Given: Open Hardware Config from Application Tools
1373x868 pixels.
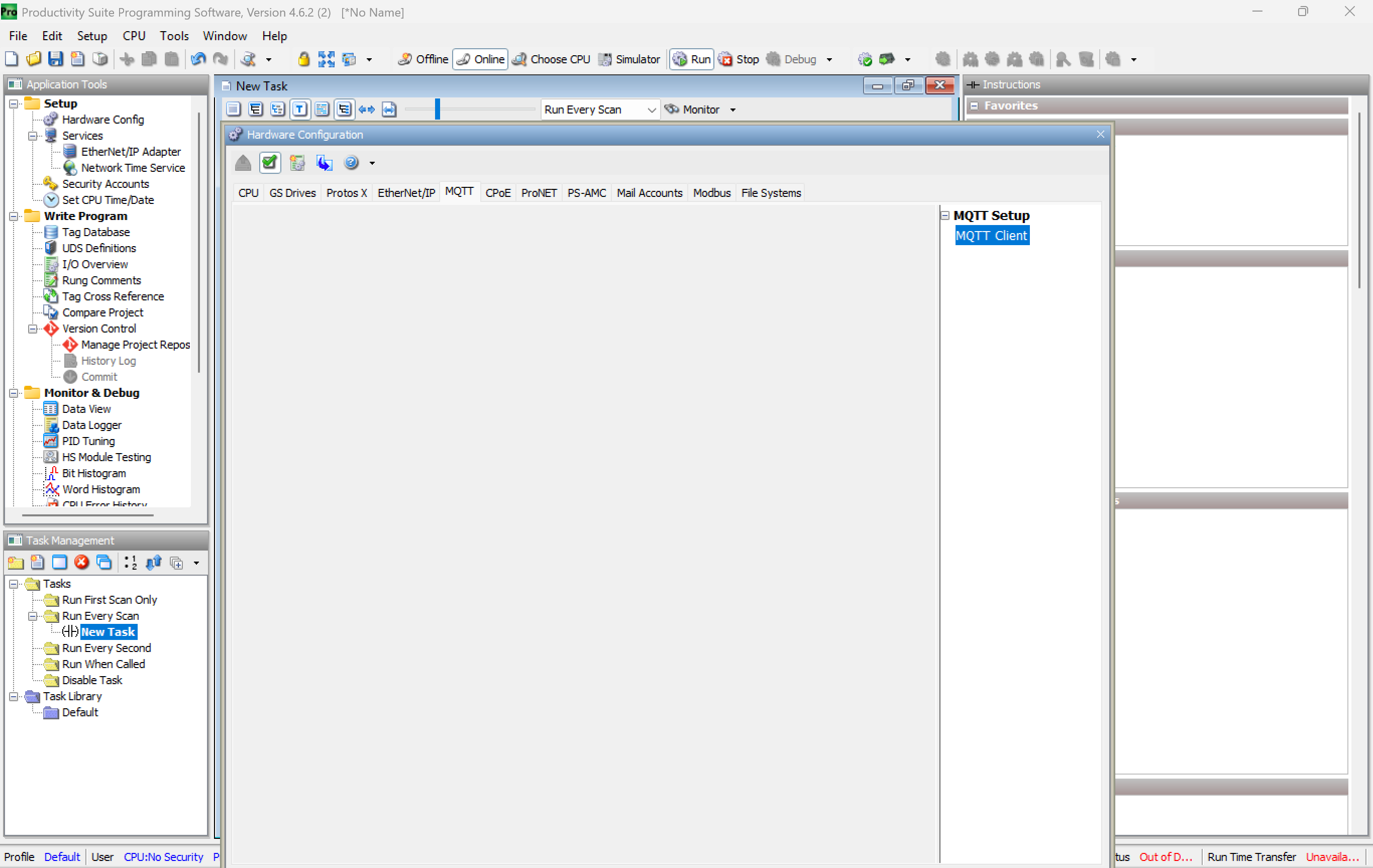Looking at the screenshot, I should coord(102,120).
